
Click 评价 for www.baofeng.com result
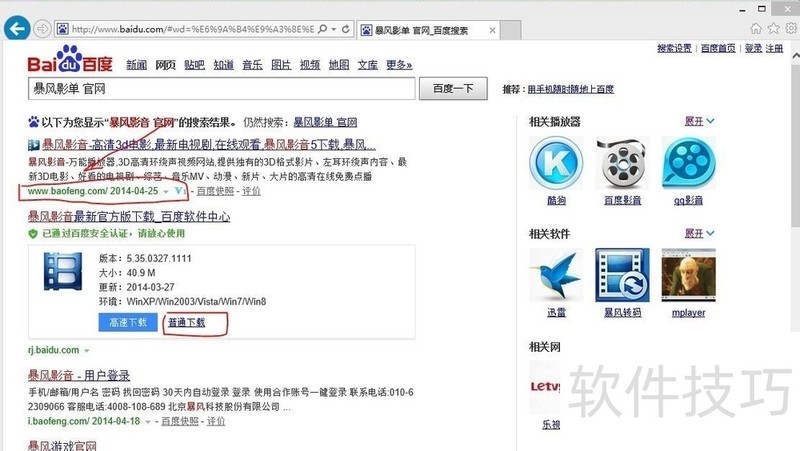tap(251, 191)
